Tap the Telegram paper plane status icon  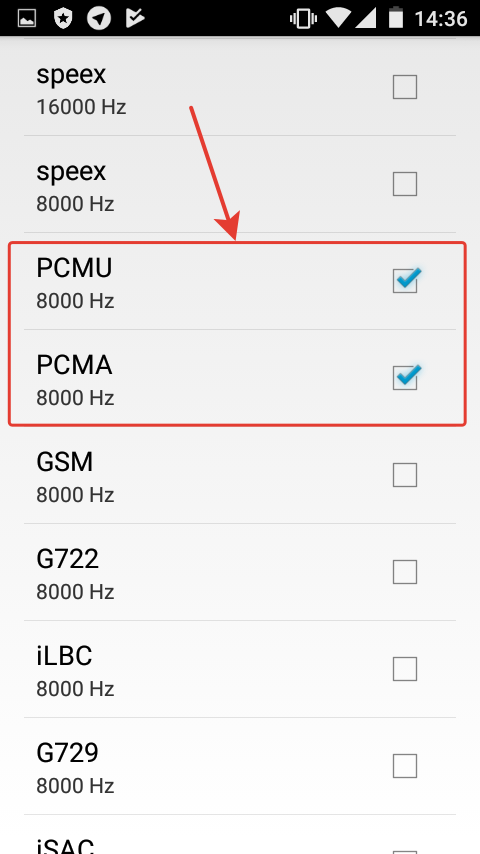(x=99, y=19)
